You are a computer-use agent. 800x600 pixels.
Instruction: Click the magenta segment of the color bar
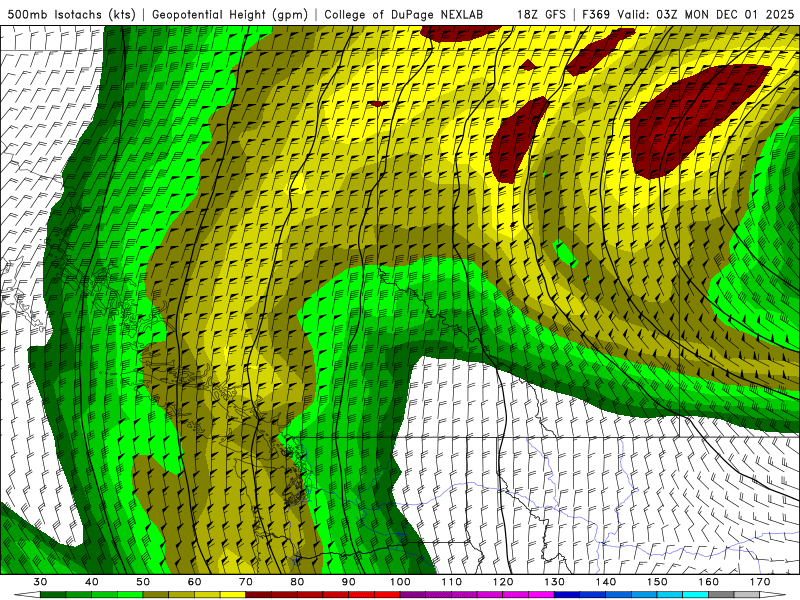coord(541,595)
